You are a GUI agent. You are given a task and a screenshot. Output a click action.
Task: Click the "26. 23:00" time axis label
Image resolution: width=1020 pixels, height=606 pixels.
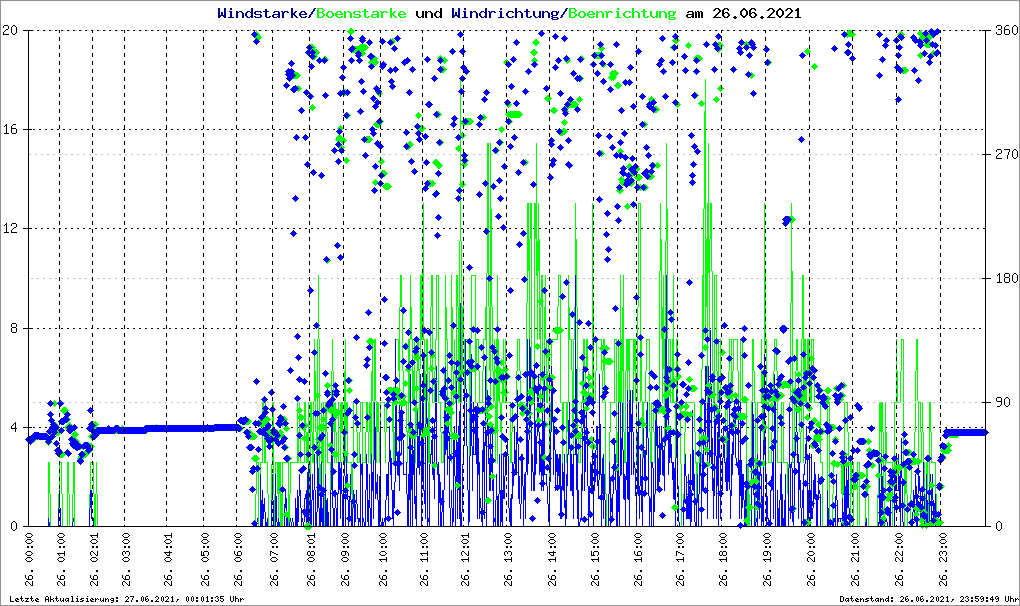tap(942, 559)
